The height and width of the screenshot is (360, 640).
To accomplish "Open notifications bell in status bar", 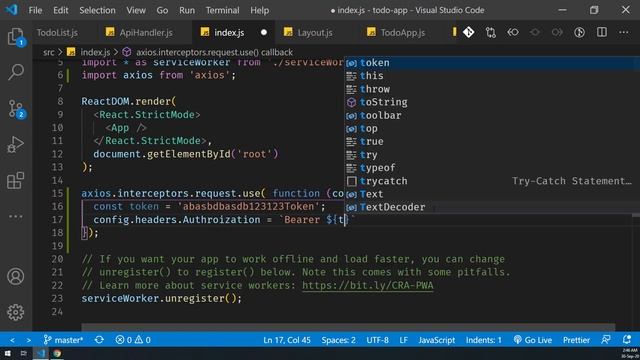I will click(627, 340).
